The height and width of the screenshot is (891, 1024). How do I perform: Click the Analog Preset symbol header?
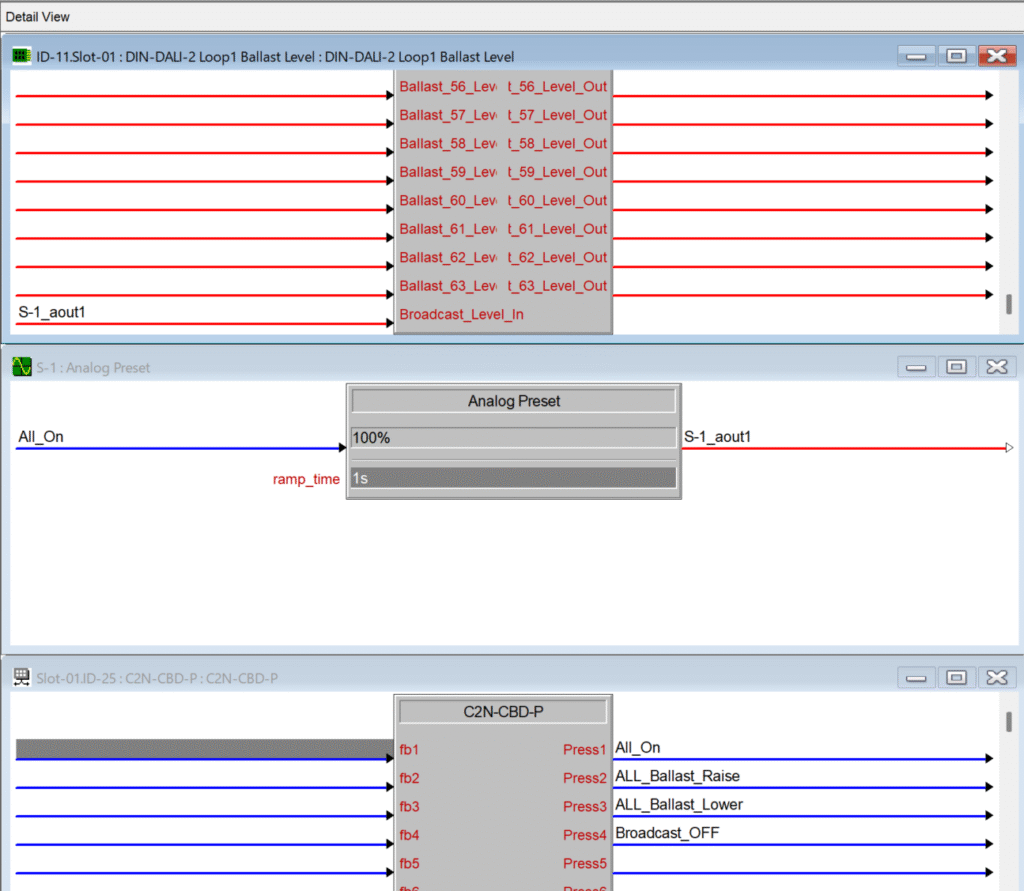(513, 401)
